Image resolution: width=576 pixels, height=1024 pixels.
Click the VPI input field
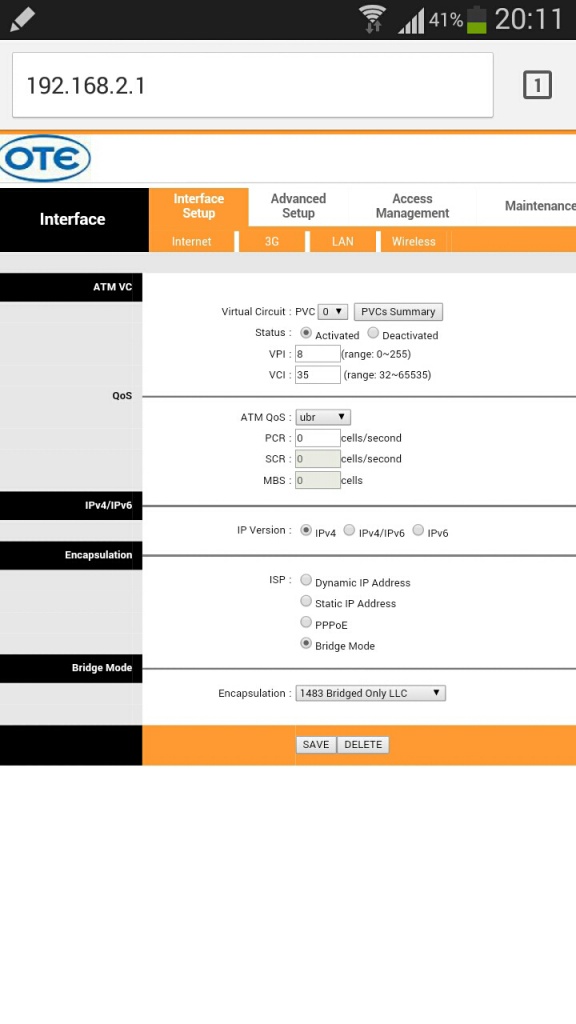(317, 354)
